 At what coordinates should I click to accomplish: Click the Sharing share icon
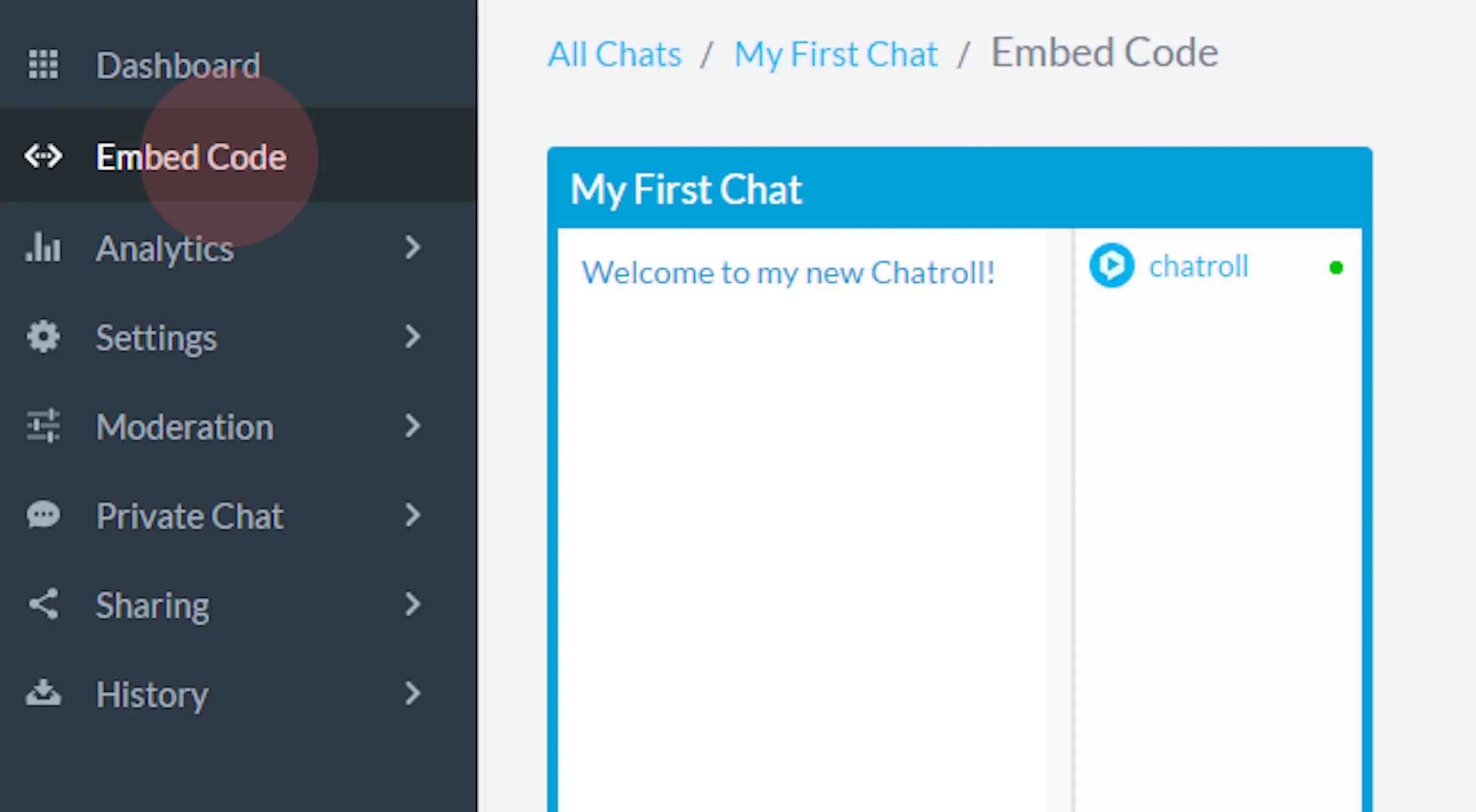43,604
